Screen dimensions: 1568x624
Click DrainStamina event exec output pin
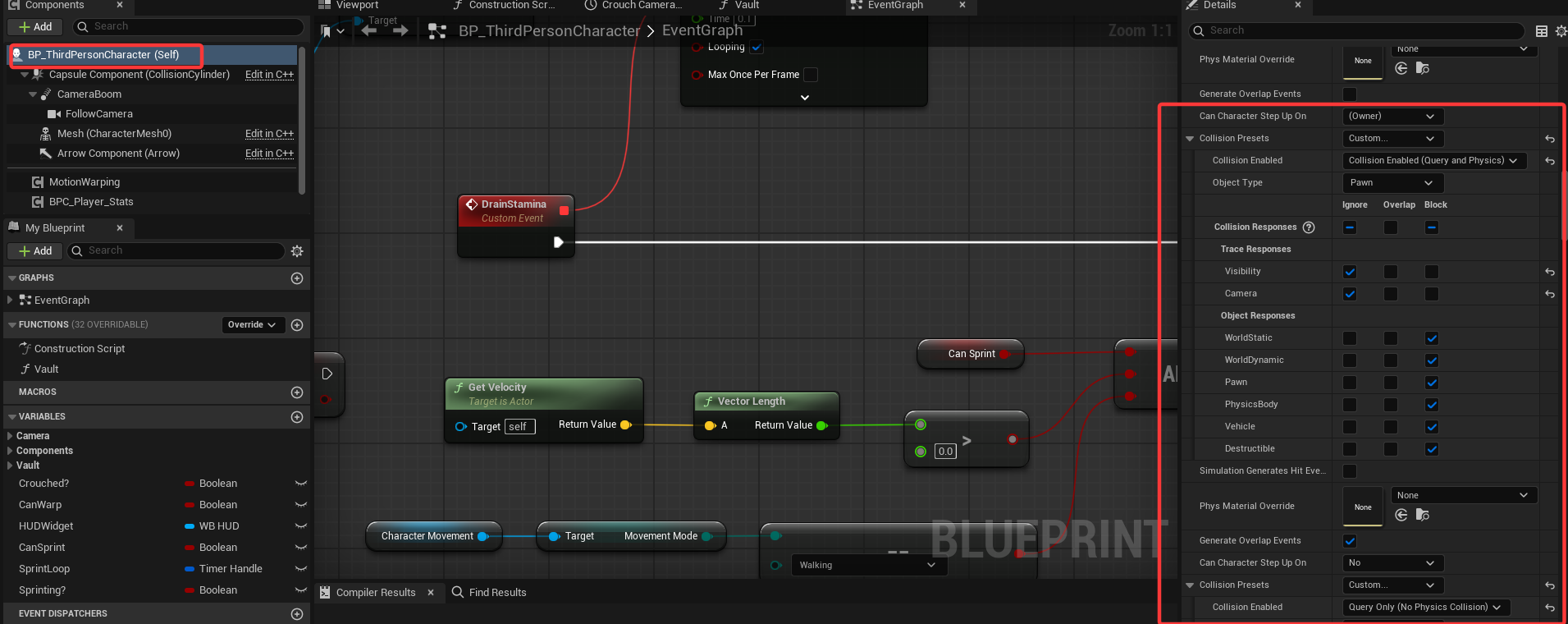(558, 242)
